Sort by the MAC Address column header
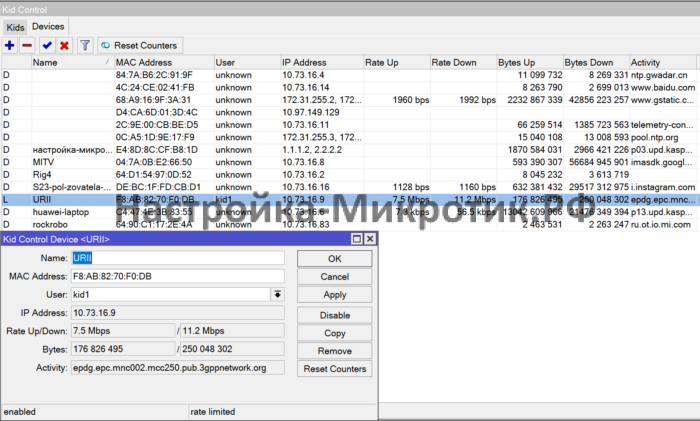The height and width of the screenshot is (421, 700). click(x=163, y=63)
